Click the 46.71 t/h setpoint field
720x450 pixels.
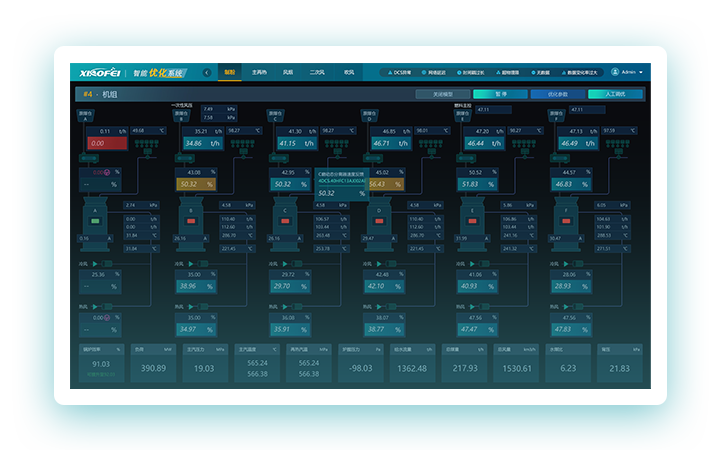point(391,143)
